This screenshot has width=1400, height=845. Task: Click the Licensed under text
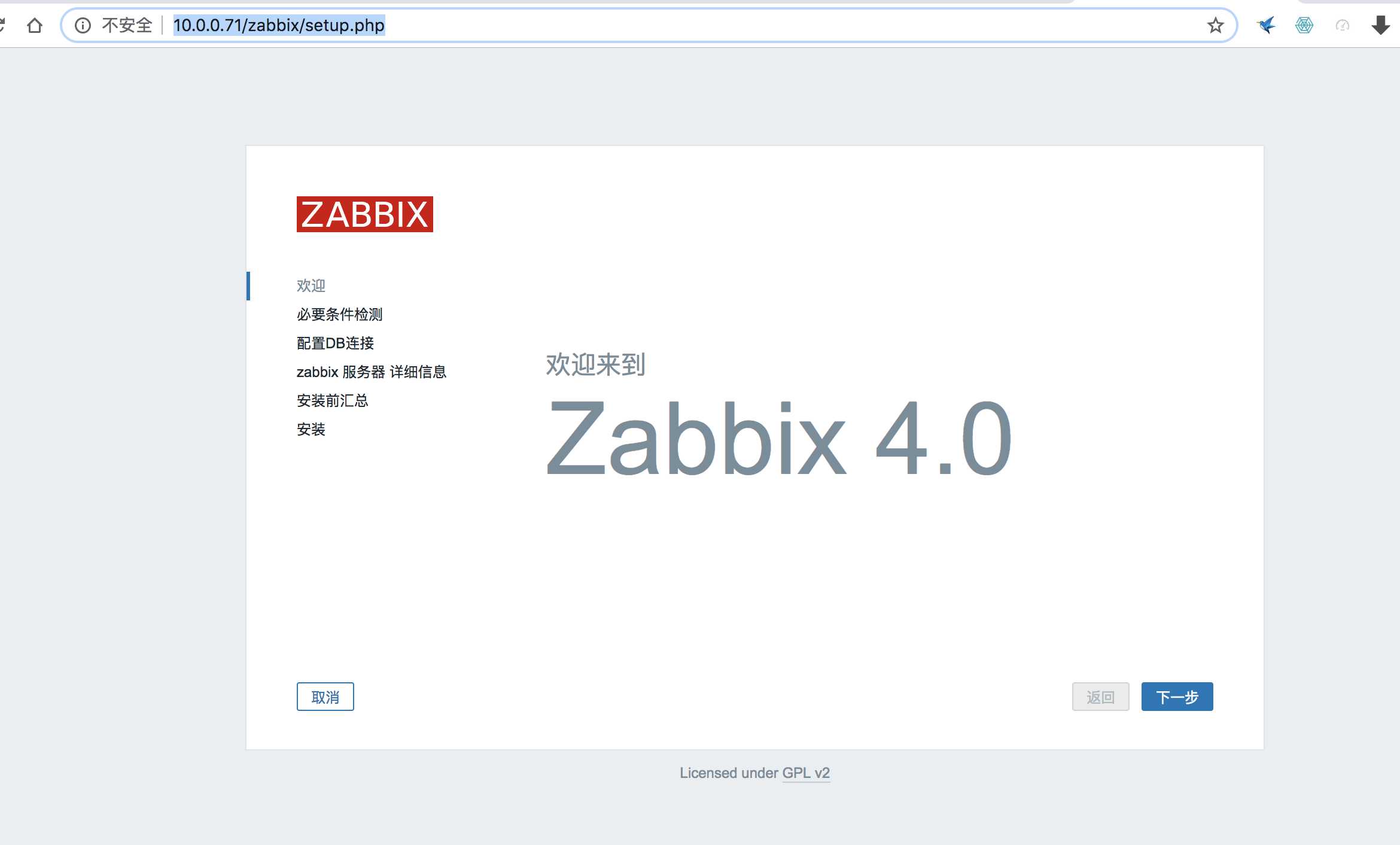(729, 773)
